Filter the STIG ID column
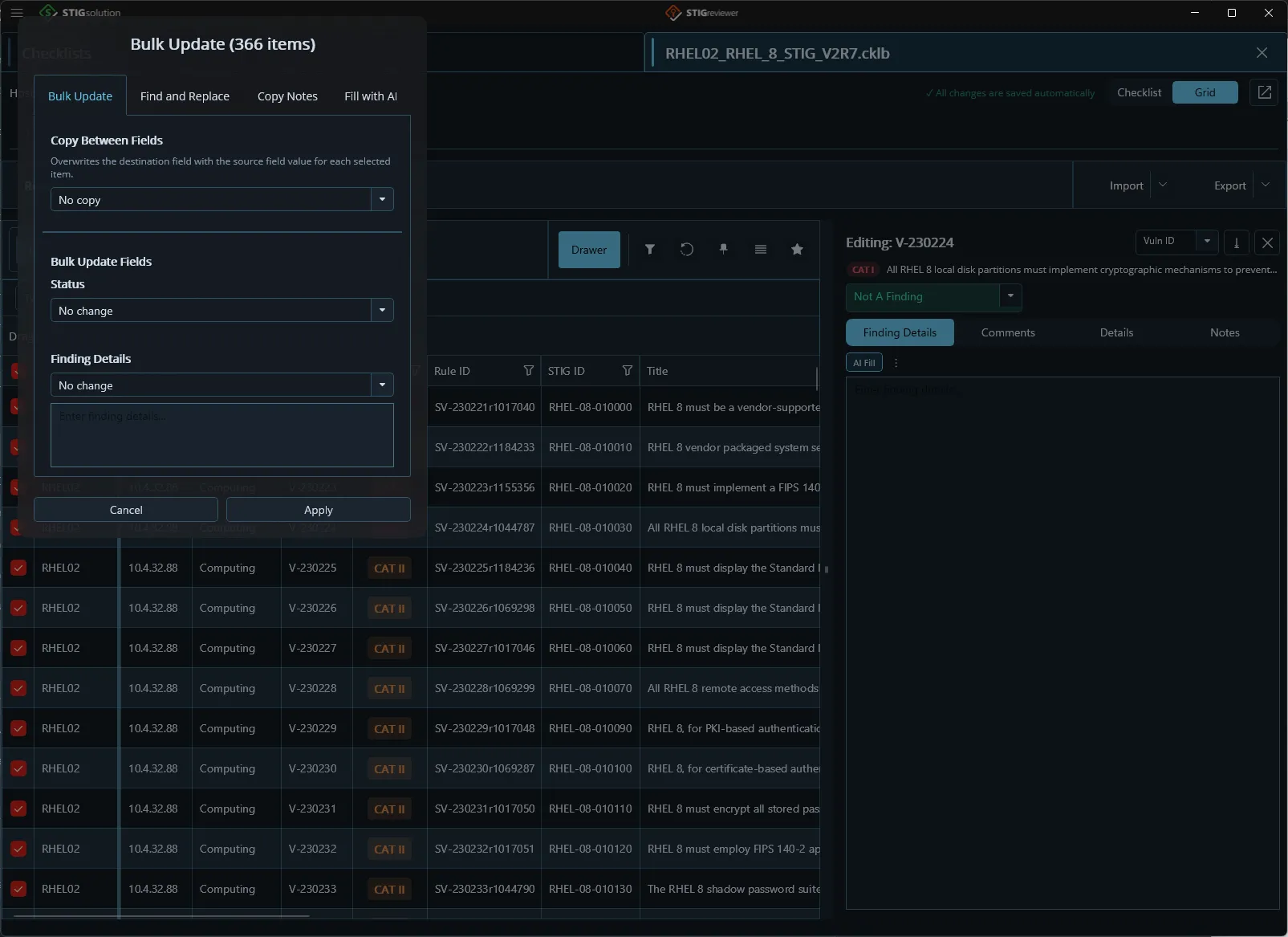 point(628,371)
